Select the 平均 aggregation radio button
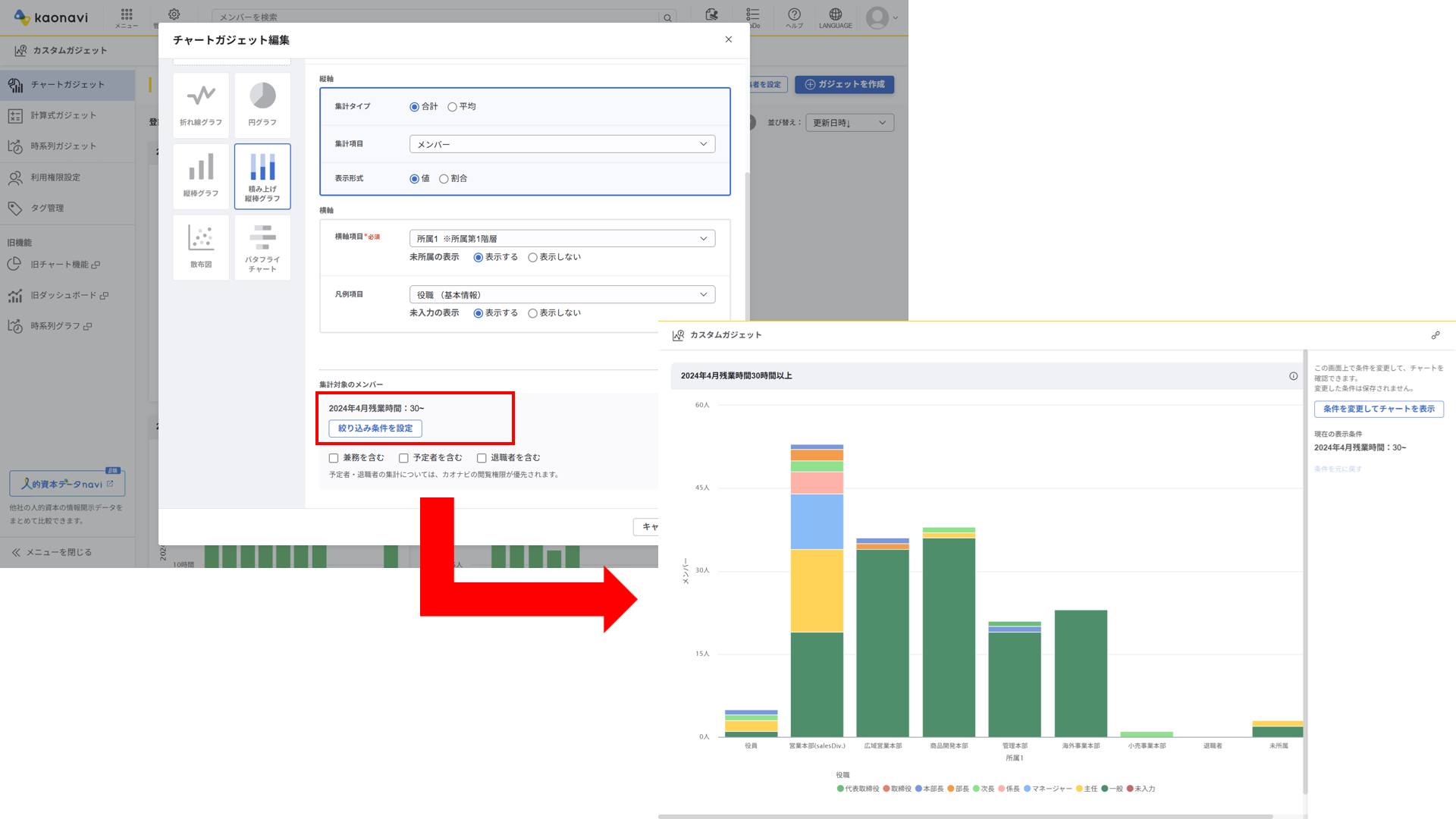Viewport: 1456px width, 819px height. [x=453, y=107]
